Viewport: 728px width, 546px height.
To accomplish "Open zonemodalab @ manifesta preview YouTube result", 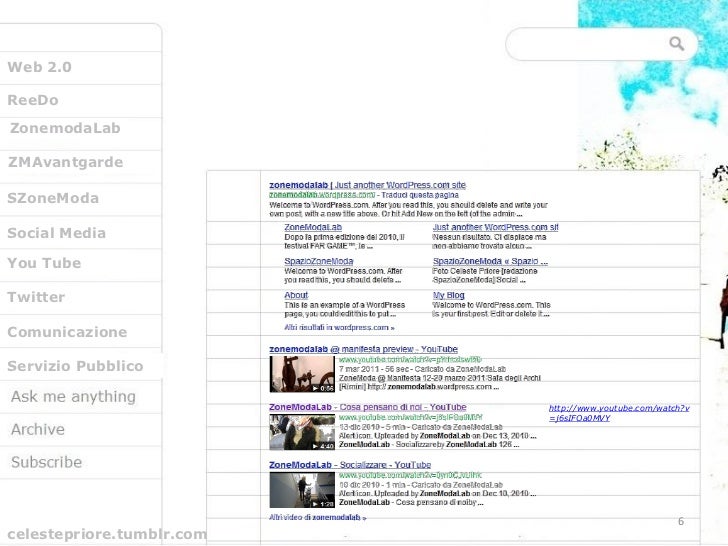I will click(363, 349).
